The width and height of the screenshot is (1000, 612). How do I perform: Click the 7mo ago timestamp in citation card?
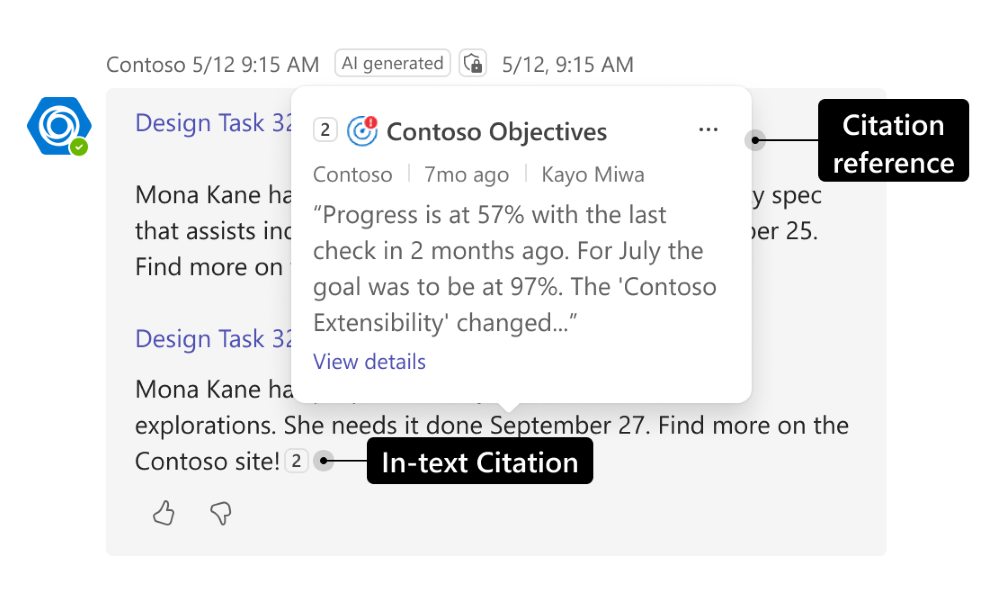coord(466,175)
